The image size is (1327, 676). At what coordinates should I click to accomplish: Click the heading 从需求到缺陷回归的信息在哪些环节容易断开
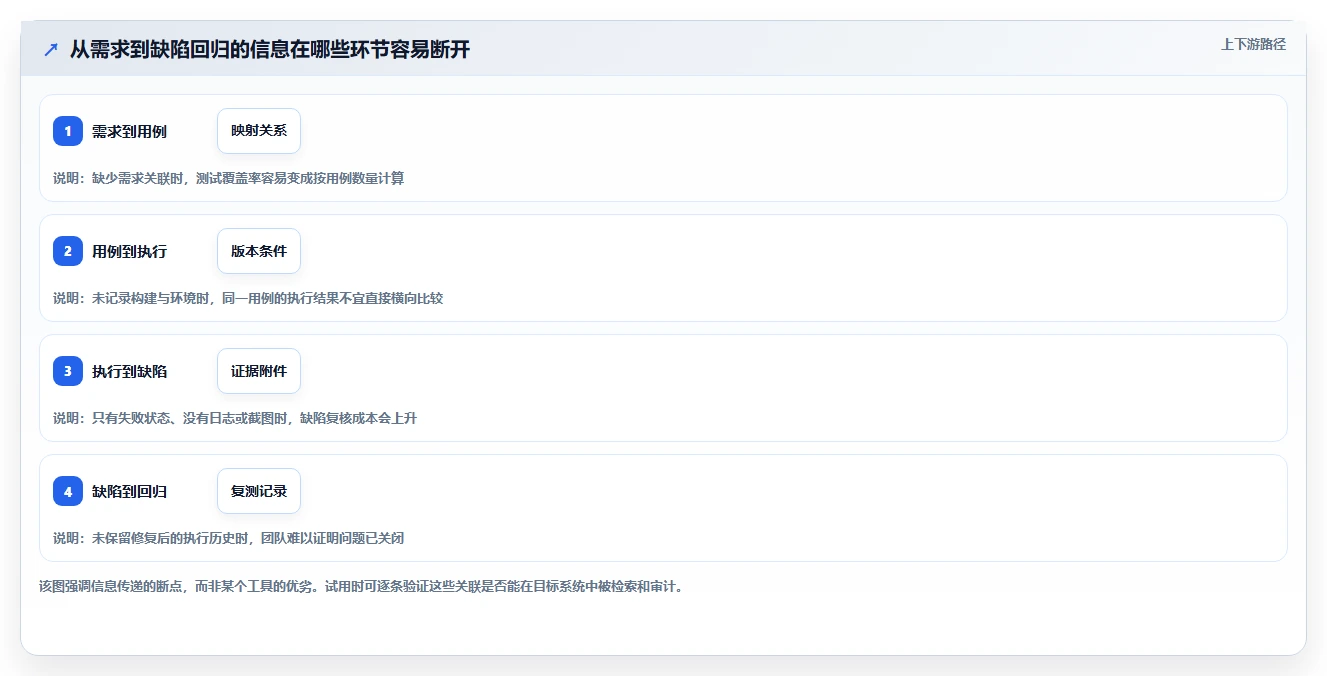click(x=270, y=49)
